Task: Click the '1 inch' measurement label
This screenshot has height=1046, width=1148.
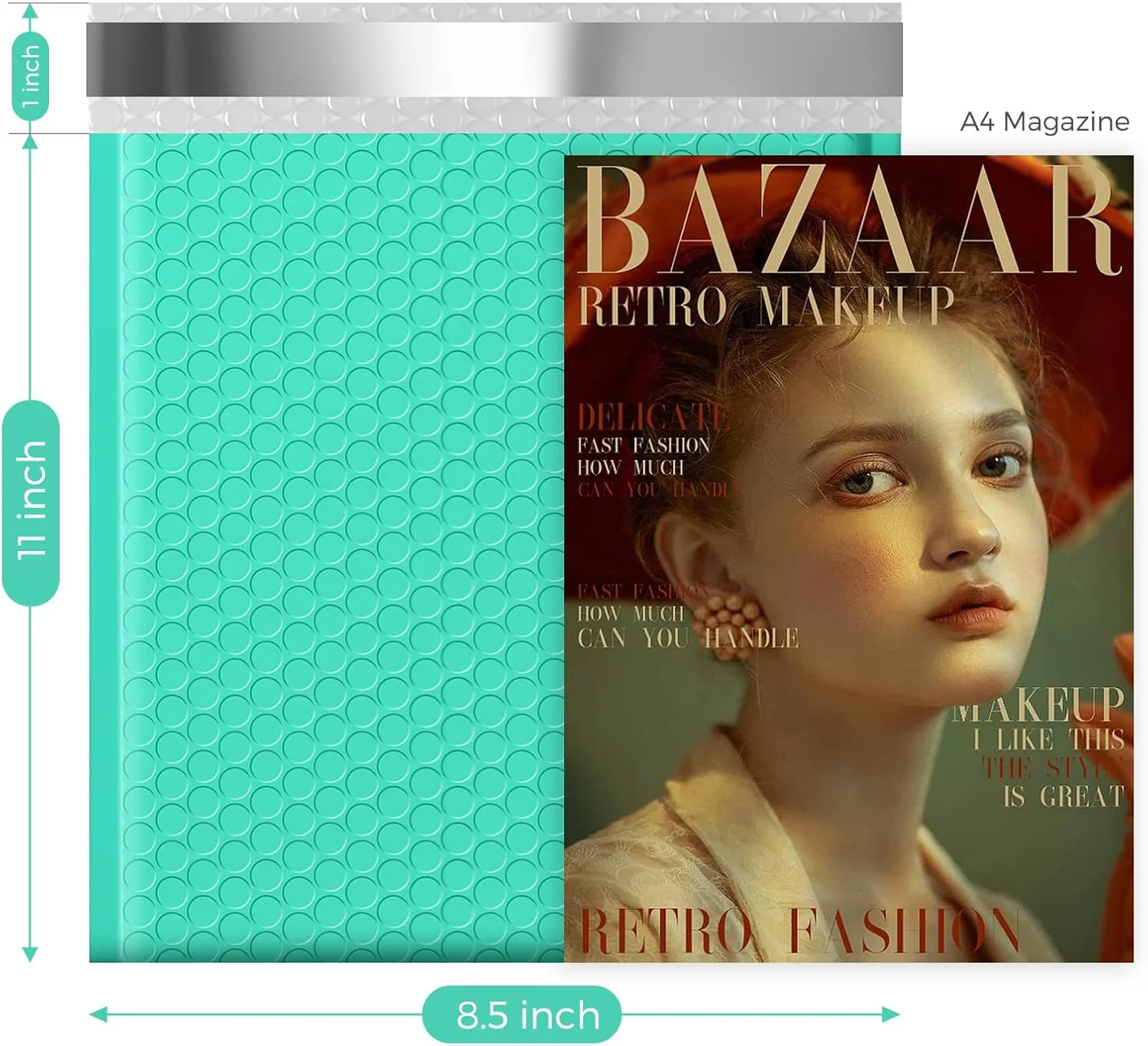Action: point(31,76)
